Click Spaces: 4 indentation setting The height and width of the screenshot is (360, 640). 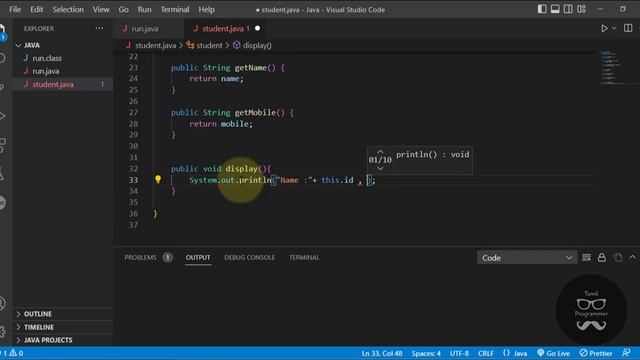(x=426, y=353)
